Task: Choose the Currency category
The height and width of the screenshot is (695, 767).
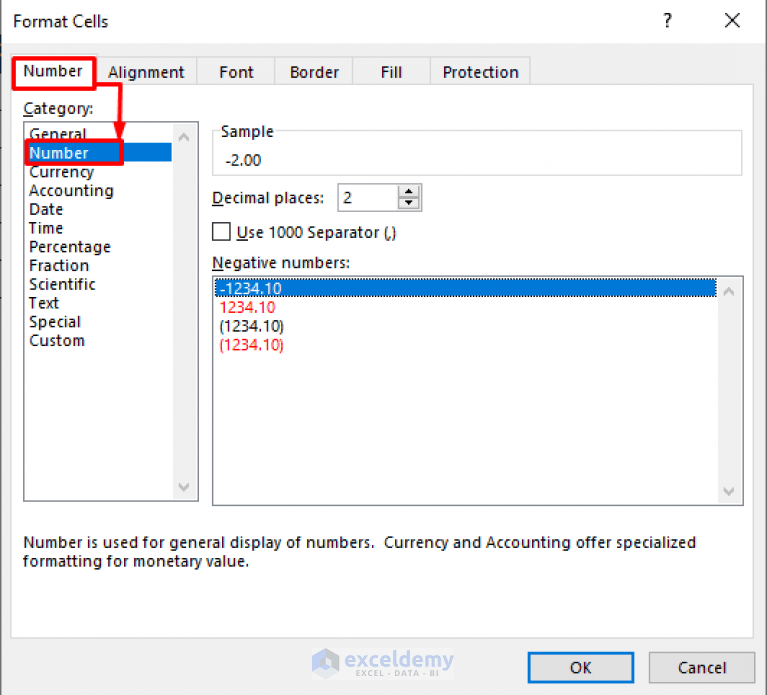Action: click(x=98, y=172)
